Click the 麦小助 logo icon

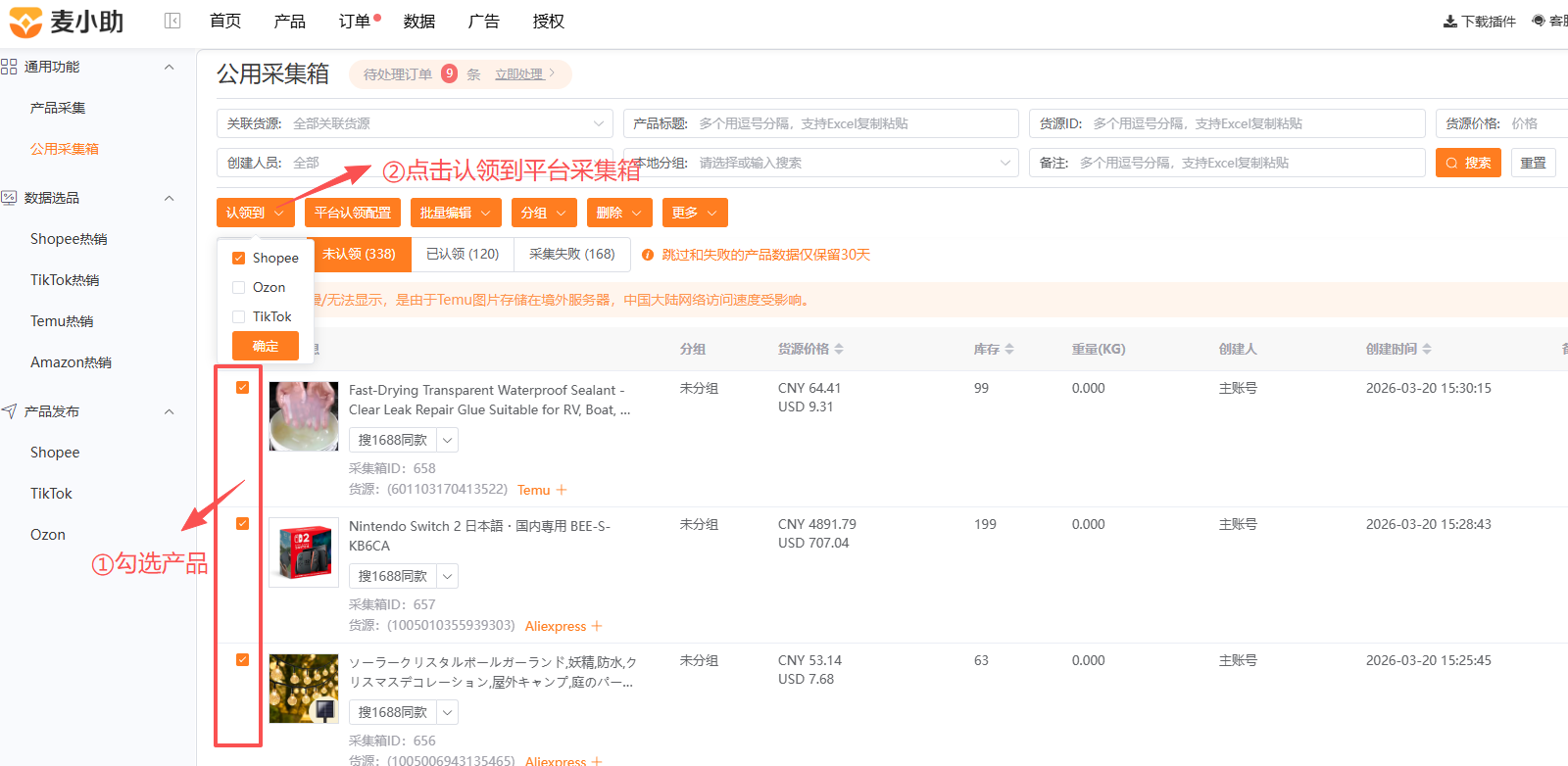25,22
